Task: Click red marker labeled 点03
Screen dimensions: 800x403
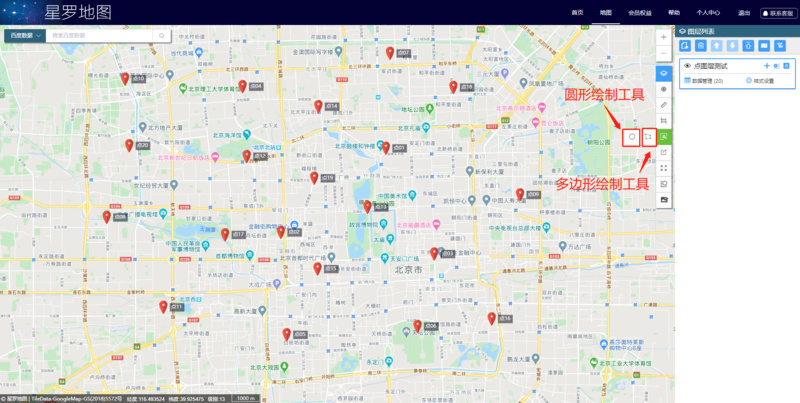Action: [434, 254]
